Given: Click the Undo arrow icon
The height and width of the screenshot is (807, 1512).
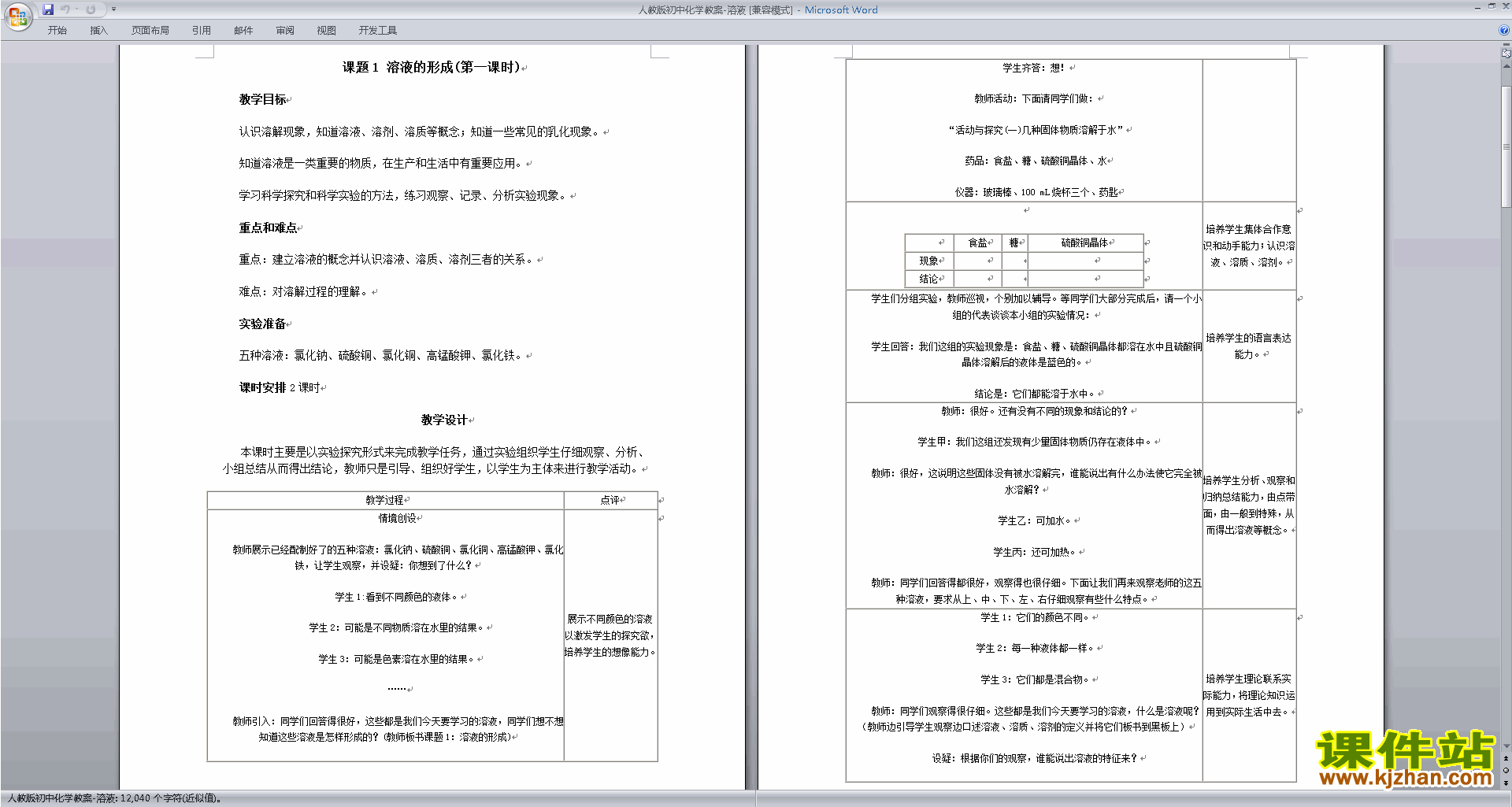Looking at the screenshot, I should 65,9.
